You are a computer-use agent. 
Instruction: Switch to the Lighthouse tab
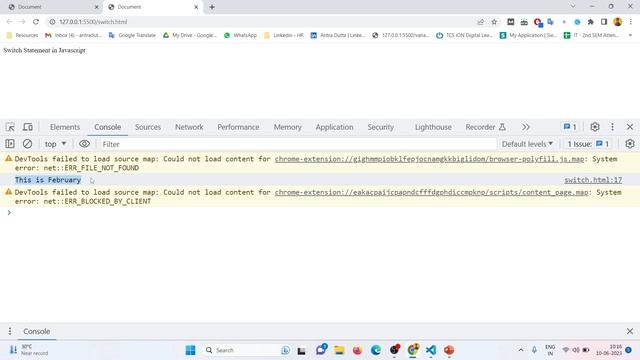pyautogui.click(x=433, y=127)
